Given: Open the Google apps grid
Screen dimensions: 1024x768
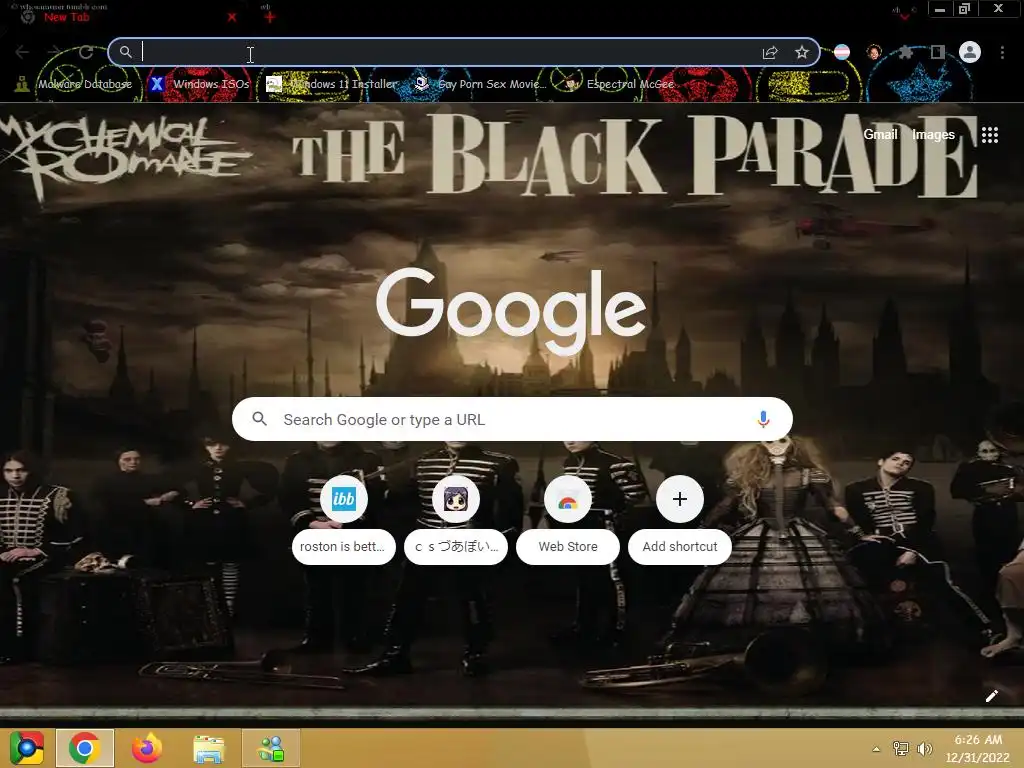Looking at the screenshot, I should click(990, 135).
